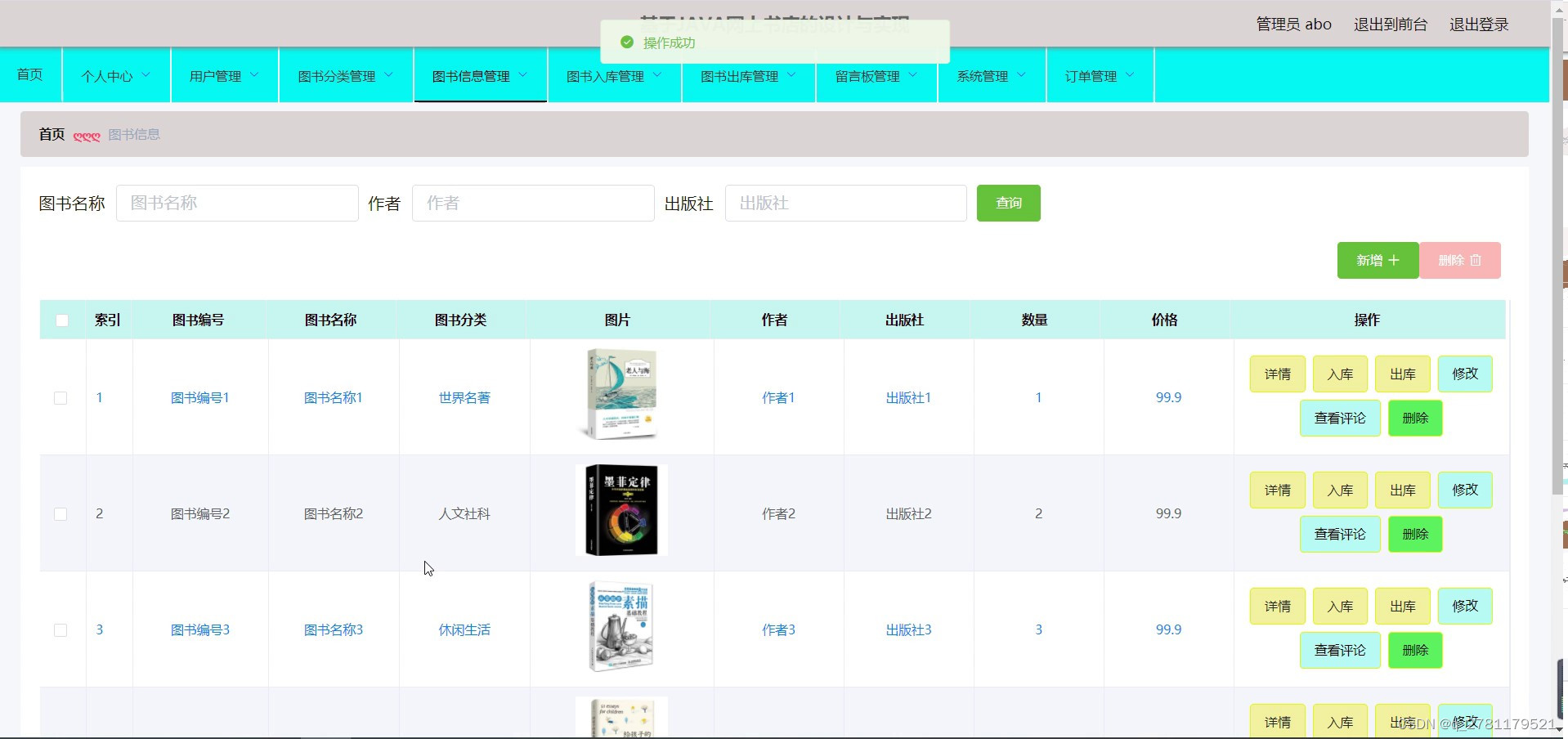Click the 查询 search button
Viewport: 1568px width, 739px height.
click(1009, 203)
